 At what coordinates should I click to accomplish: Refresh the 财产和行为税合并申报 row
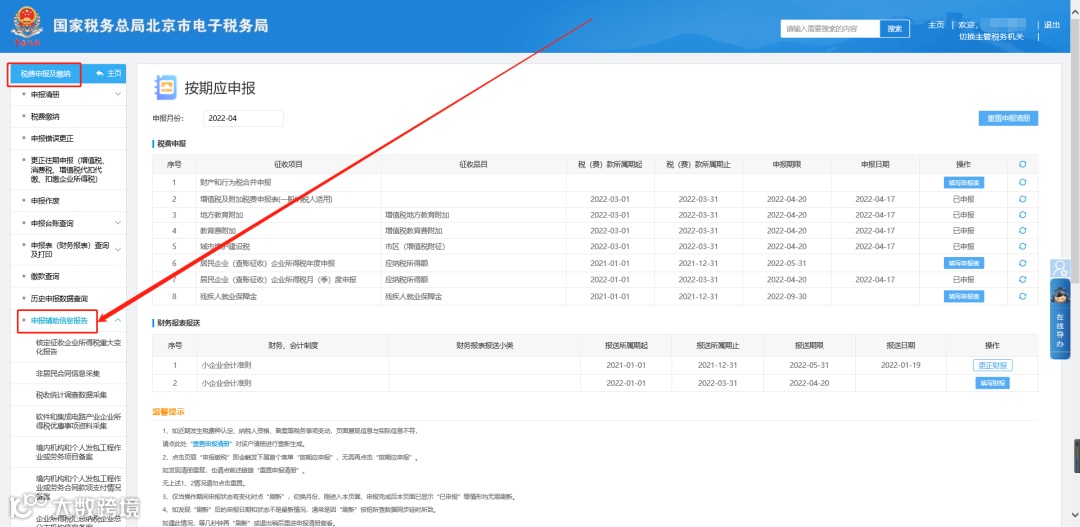1022,183
